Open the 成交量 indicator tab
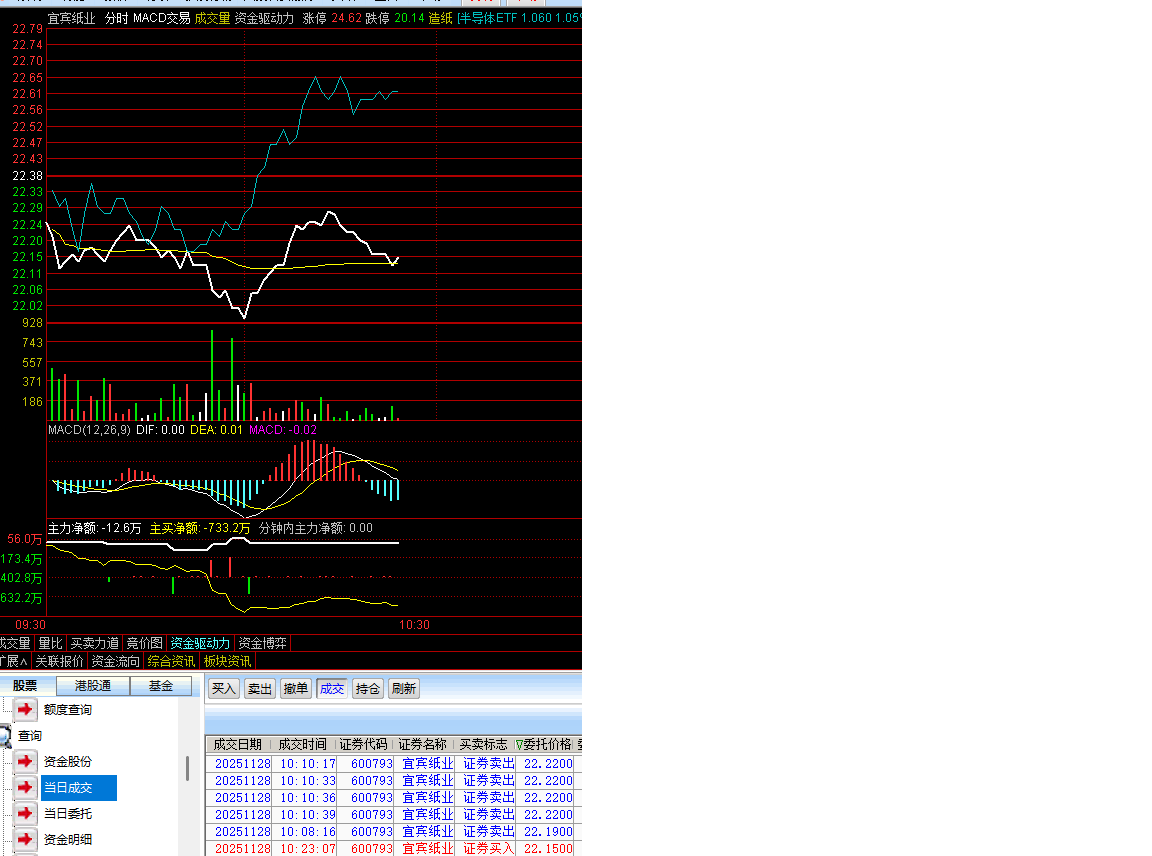 point(15,644)
